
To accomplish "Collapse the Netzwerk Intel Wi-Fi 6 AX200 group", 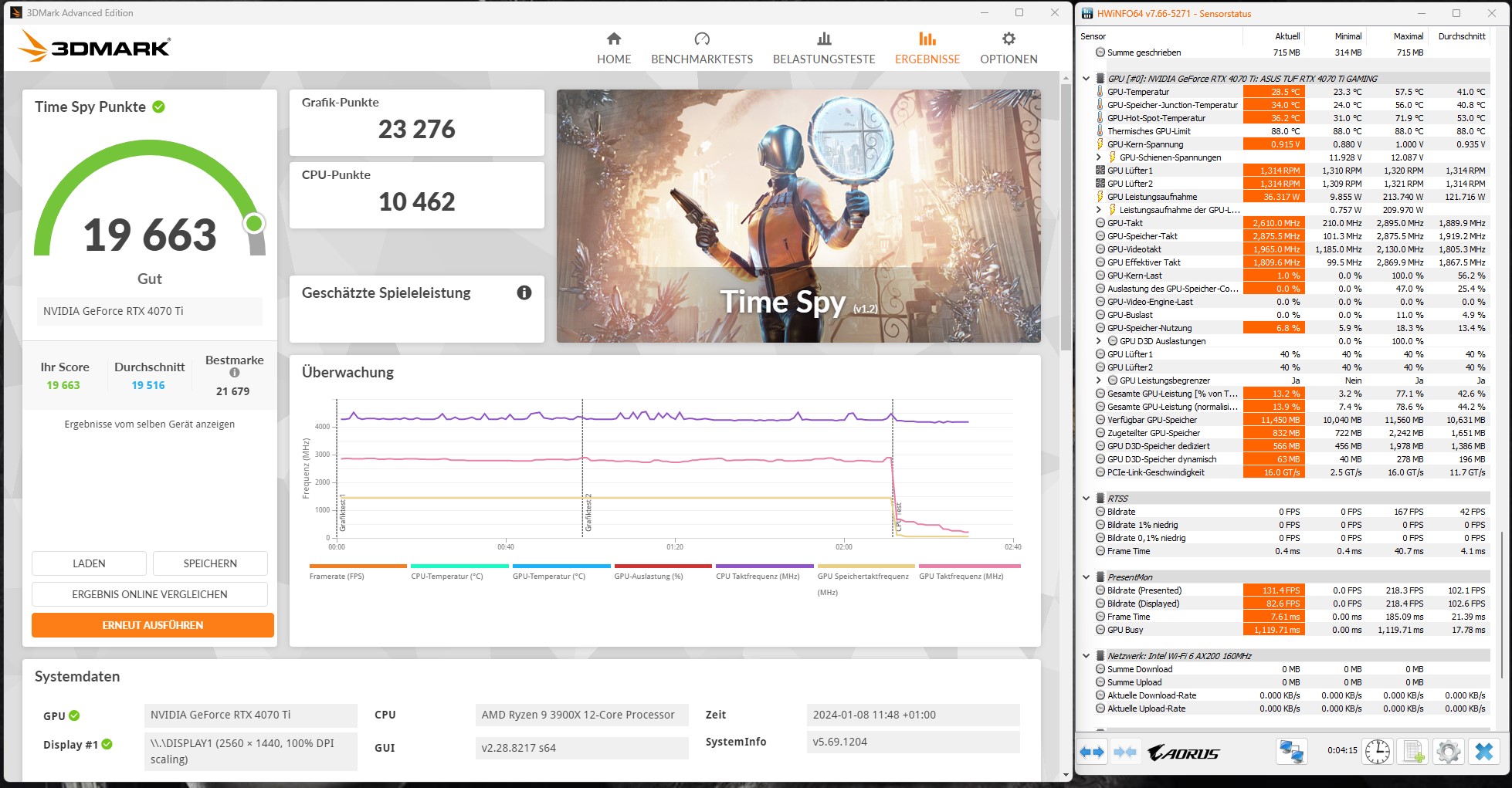I will [x=1086, y=656].
